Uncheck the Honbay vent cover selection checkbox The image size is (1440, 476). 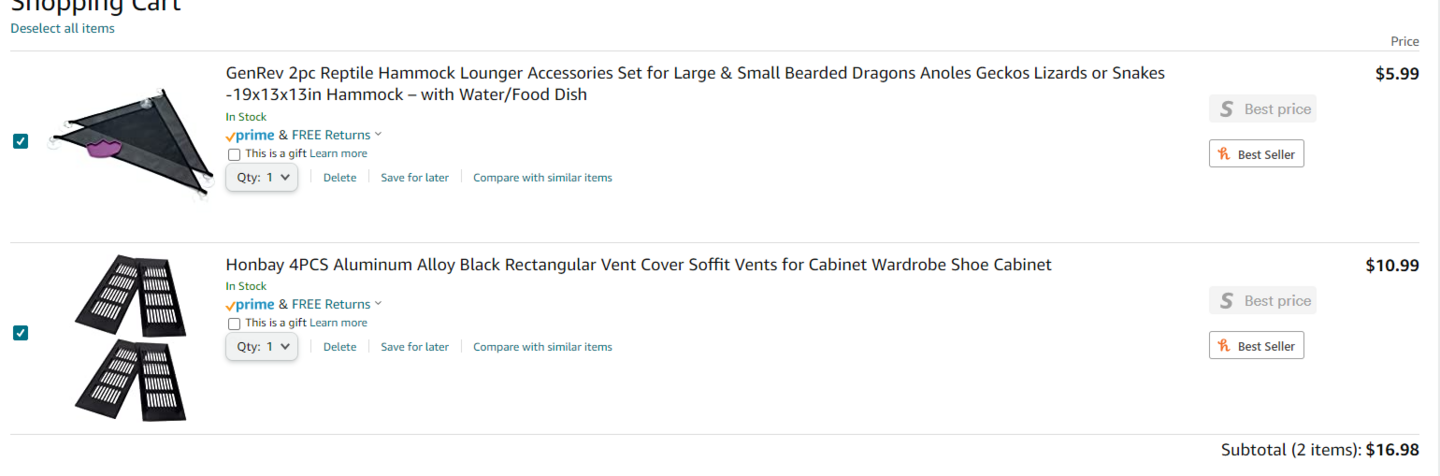click(20, 333)
